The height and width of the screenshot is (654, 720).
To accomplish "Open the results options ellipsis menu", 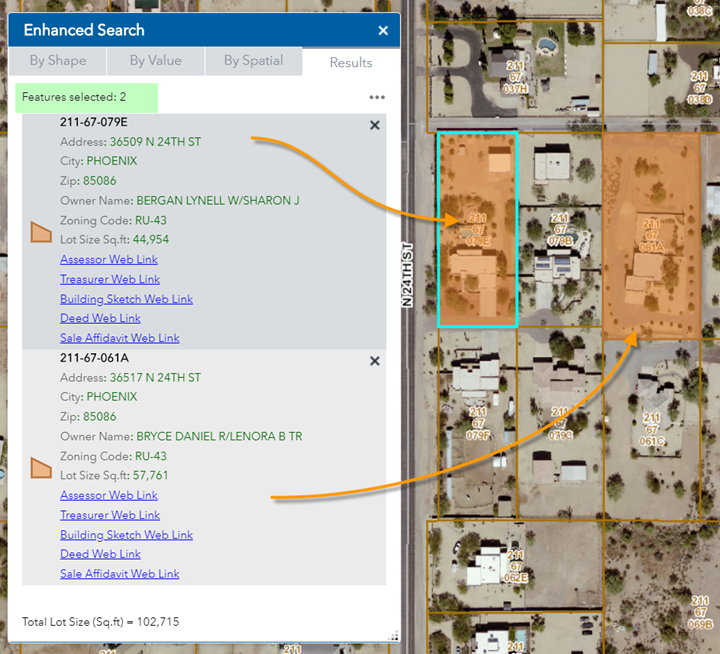I will pyautogui.click(x=377, y=98).
